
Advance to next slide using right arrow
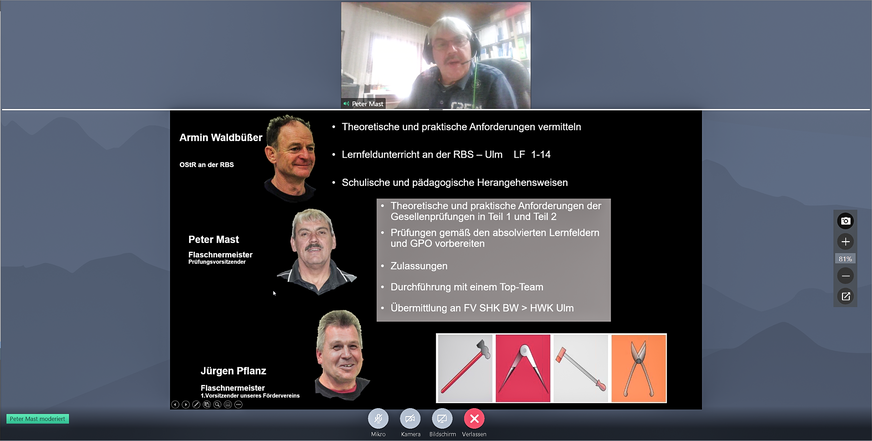[185, 404]
